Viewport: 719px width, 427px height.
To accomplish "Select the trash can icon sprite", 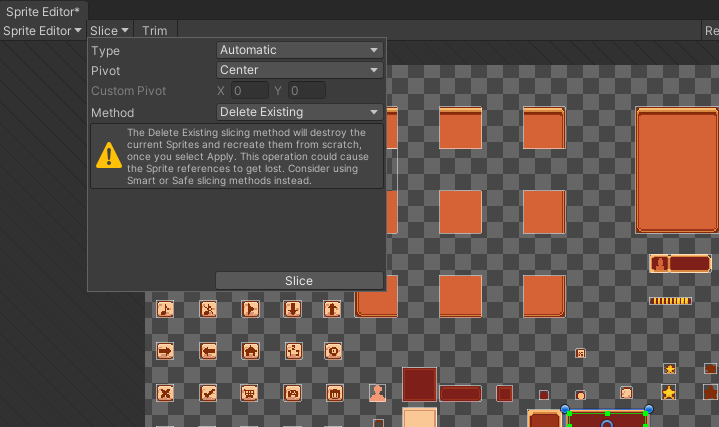I will (x=335, y=393).
